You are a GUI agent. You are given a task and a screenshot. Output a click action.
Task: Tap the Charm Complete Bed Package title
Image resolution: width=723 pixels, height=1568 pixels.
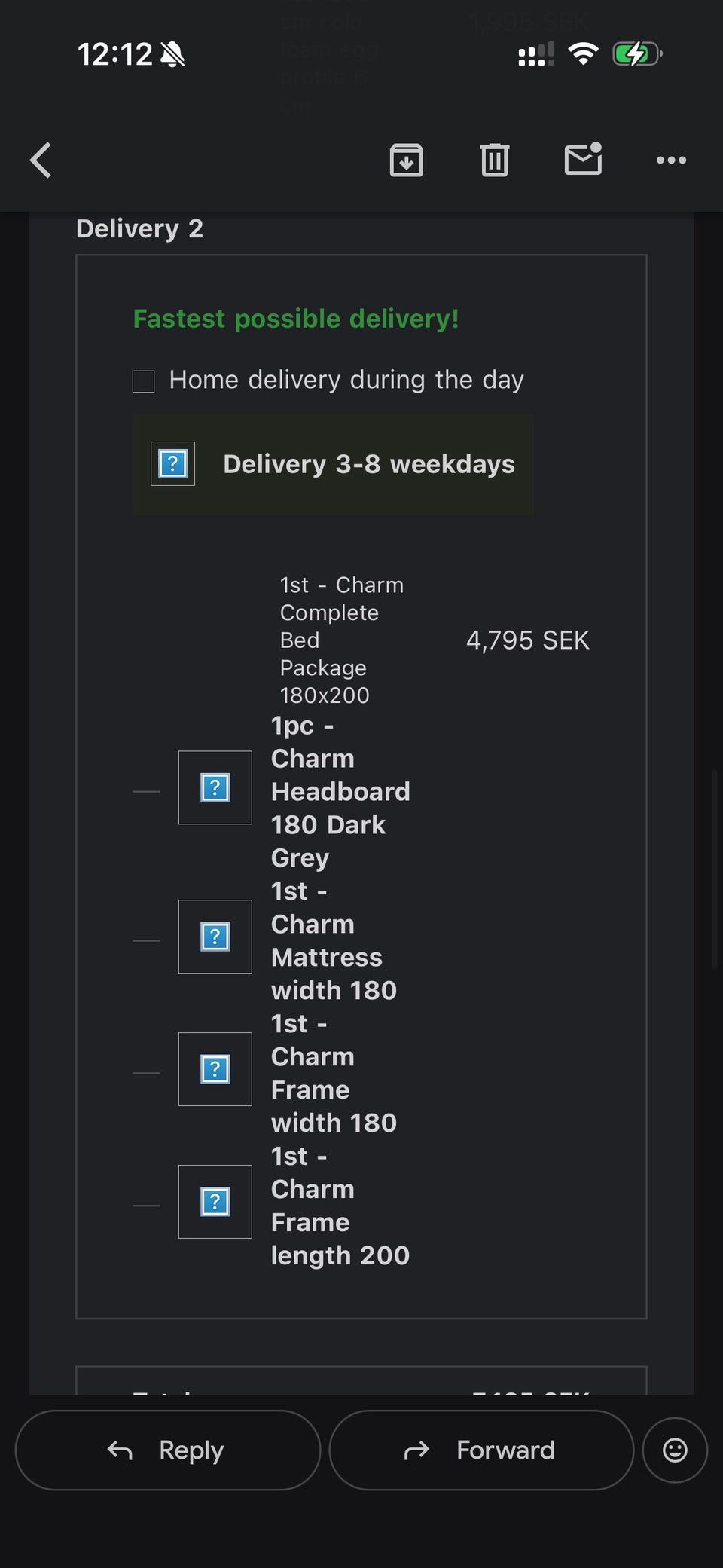point(342,640)
